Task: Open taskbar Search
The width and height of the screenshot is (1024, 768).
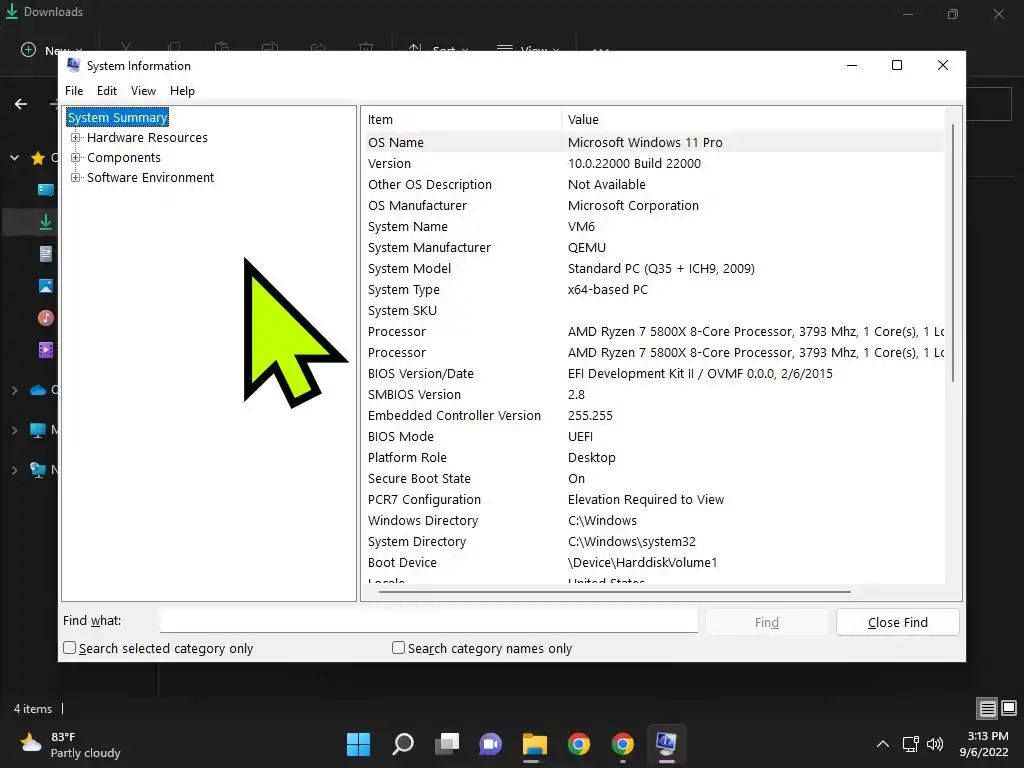Action: [x=403, y=744]
